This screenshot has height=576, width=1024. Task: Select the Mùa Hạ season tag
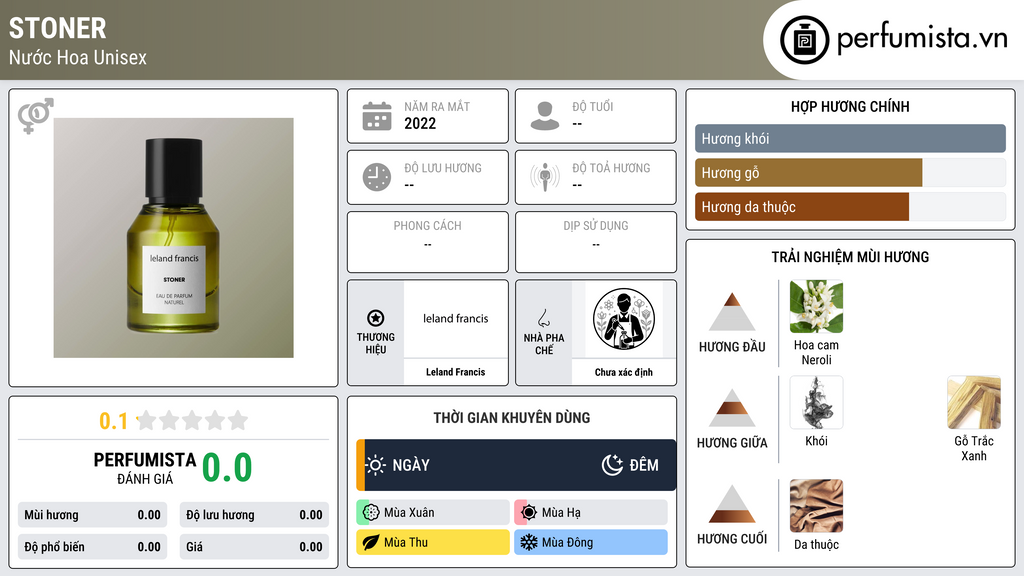coord(591,513)
